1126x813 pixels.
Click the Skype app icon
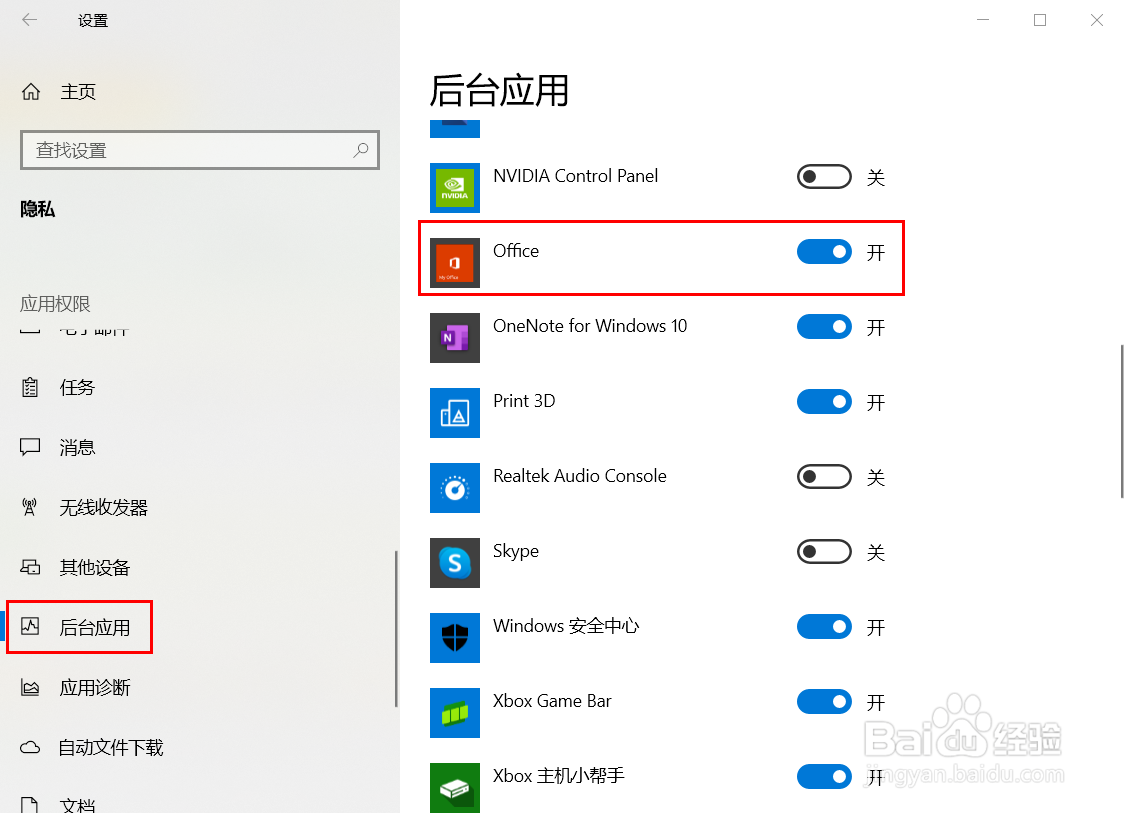455,563
